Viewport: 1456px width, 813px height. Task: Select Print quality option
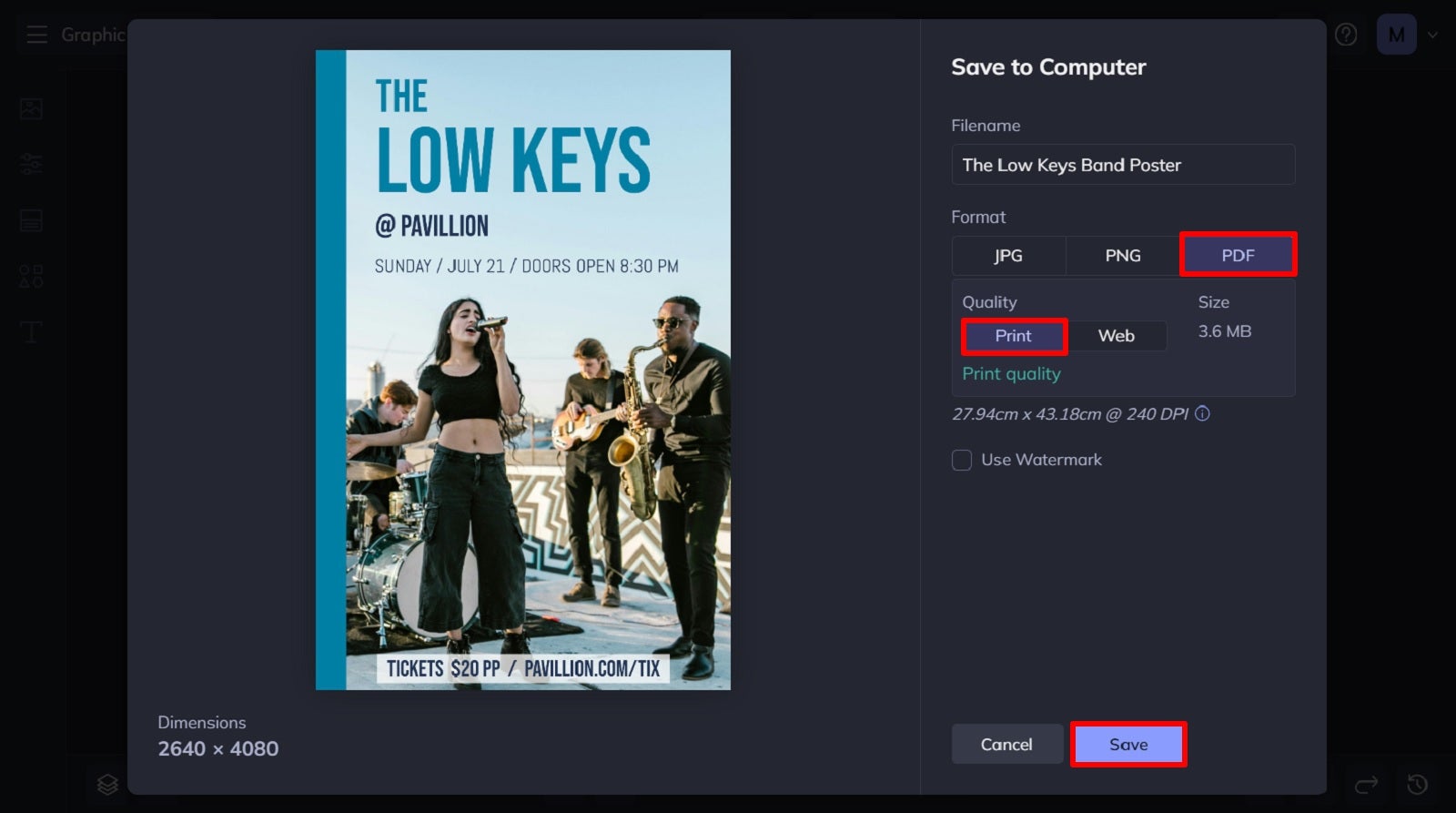coord(1014,336)
